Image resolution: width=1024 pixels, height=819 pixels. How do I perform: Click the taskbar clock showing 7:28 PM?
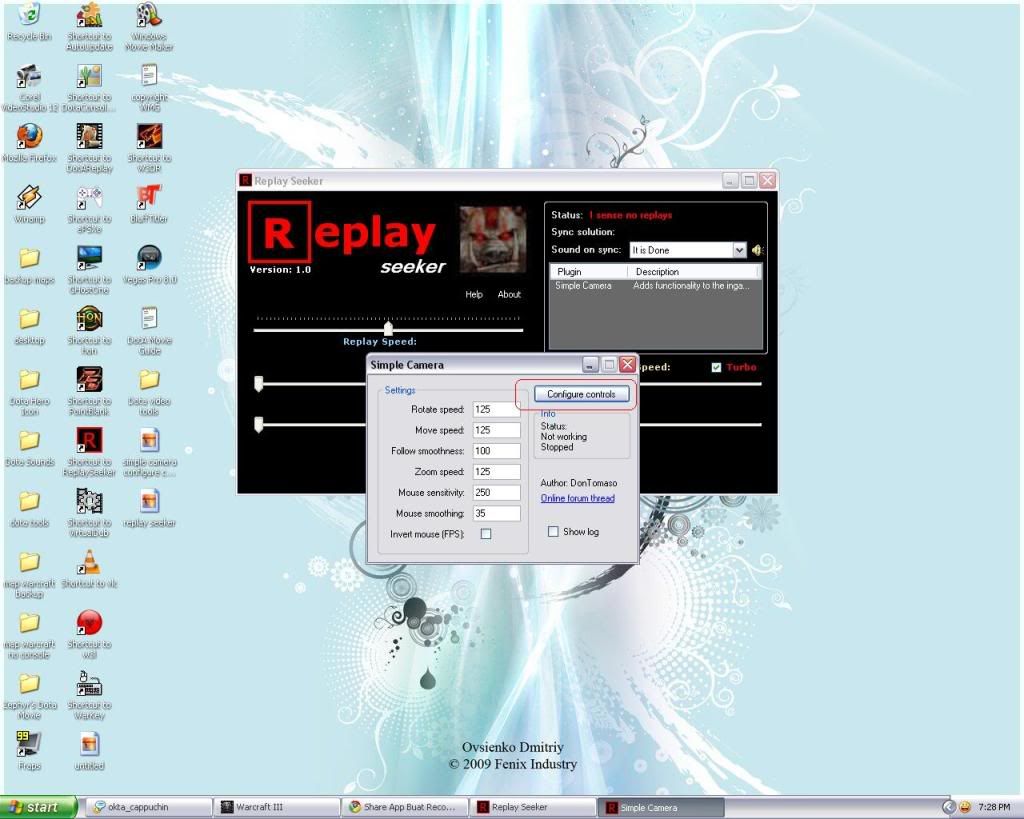click(x=995, y=808)
